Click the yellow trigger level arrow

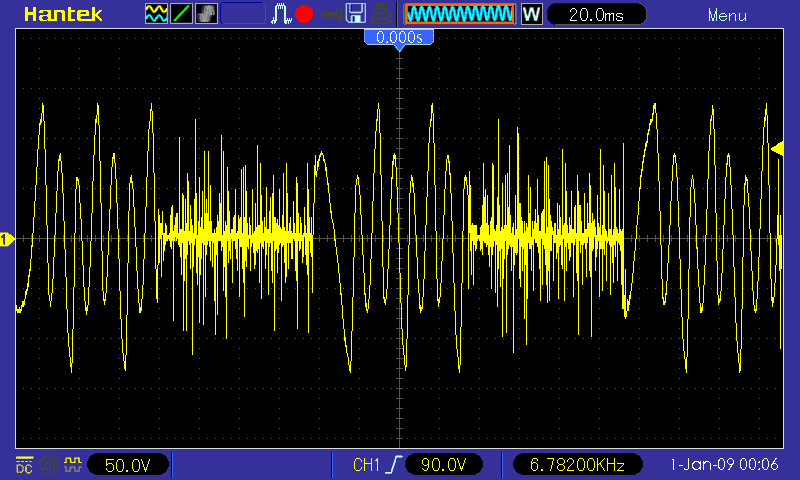(x=777, y=149)
